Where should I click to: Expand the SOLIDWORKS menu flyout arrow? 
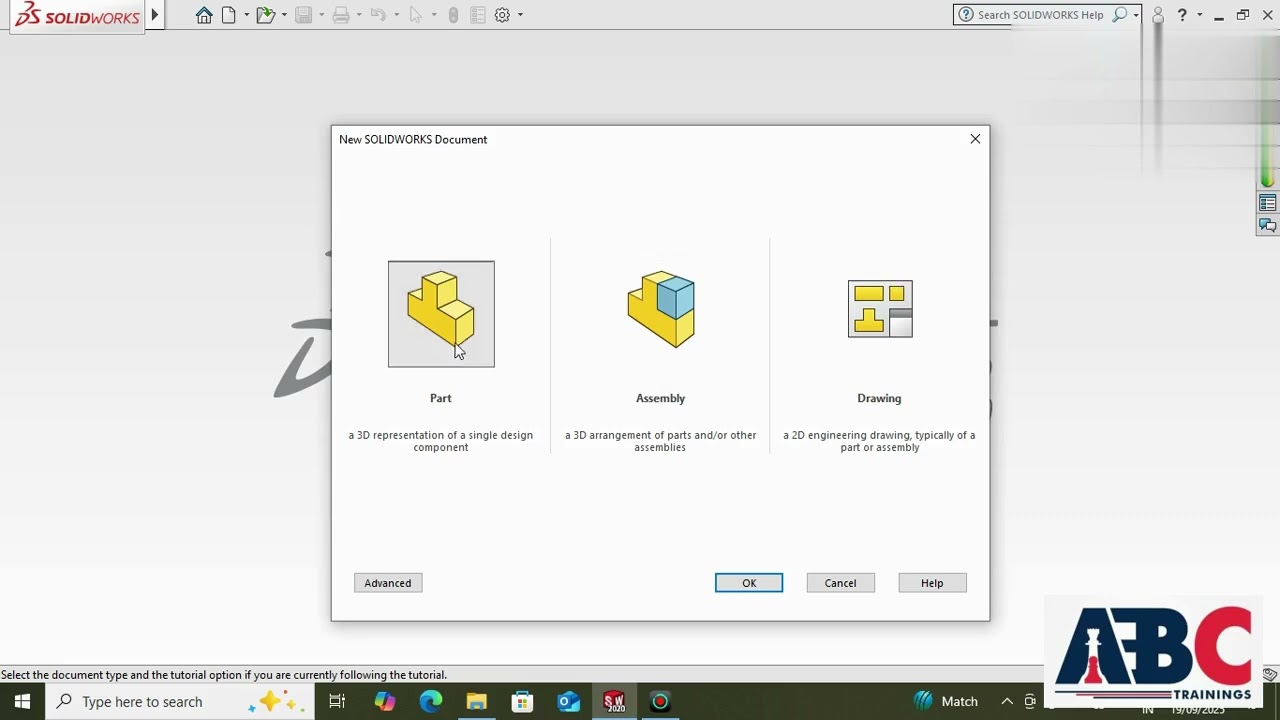(155, 15)
